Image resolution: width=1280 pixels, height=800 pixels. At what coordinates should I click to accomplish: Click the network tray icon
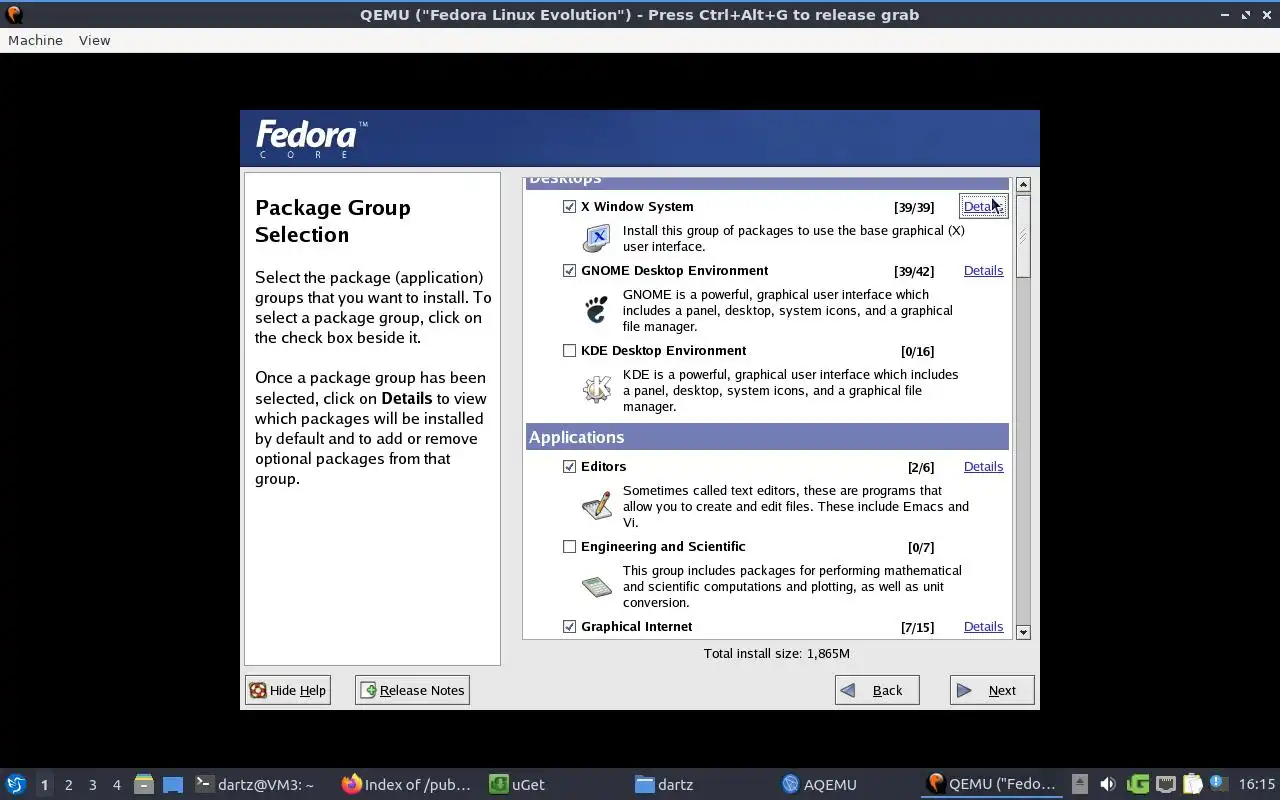coord(1165,784)
